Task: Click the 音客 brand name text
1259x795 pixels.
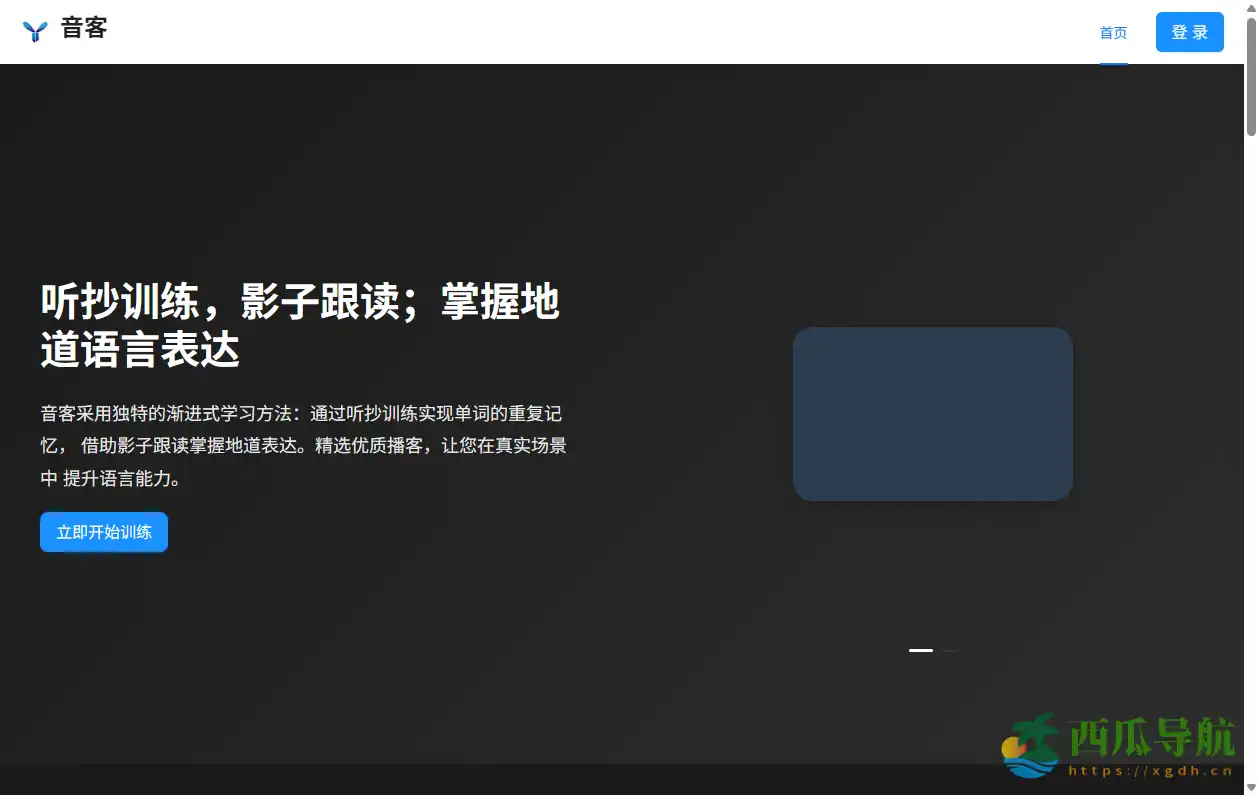Action: [x=85, y=29]
